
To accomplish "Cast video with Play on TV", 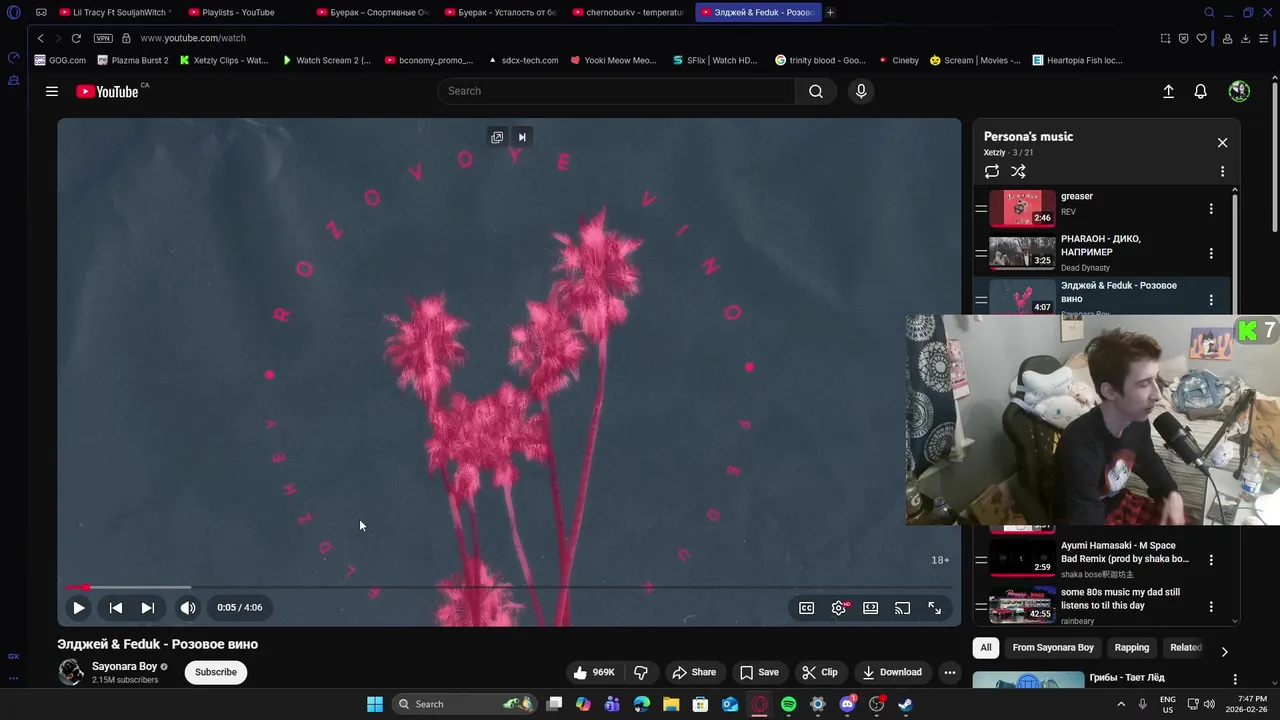I will (903, 608).
